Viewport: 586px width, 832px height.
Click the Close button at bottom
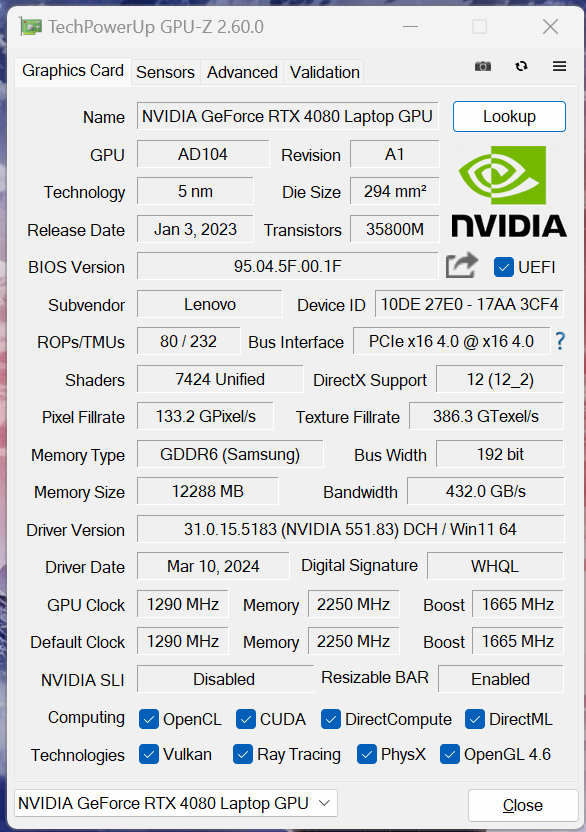point(523,805)
